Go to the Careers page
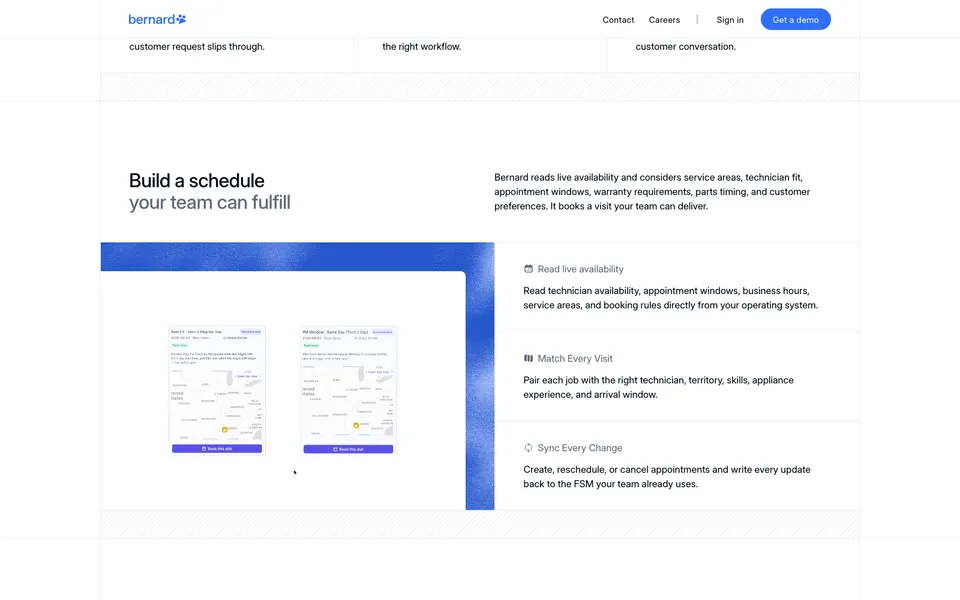Screen dimensions: 960x600 click(x=664, y=20)
